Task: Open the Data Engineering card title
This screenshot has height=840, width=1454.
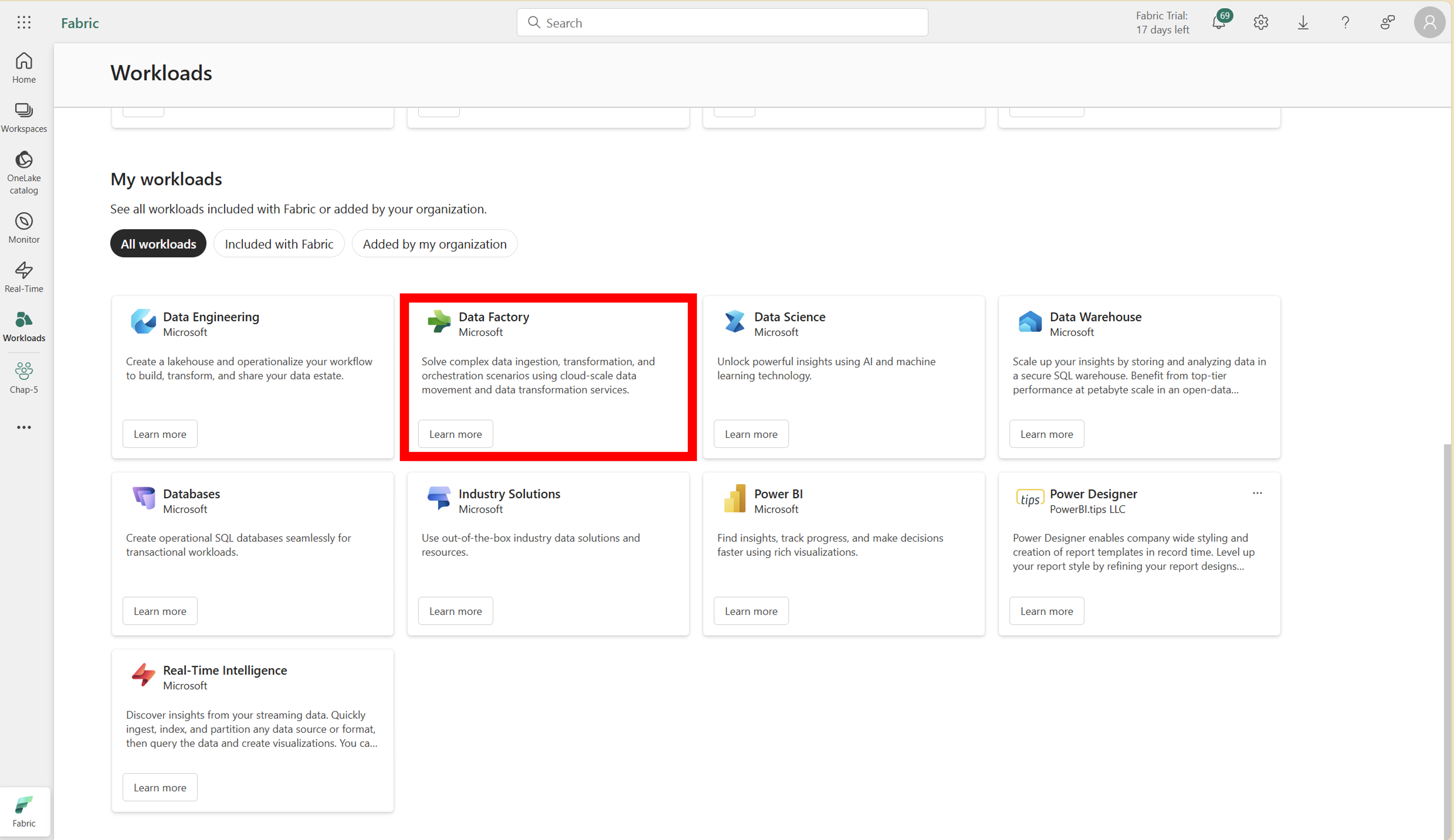Action: tap(211, 317)
